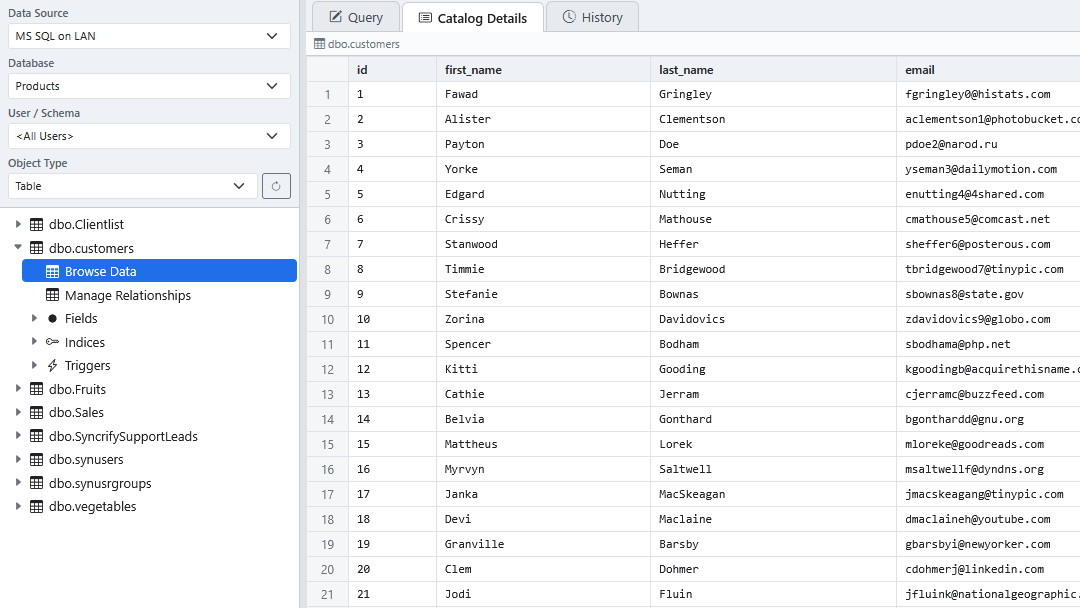This screenshot has width=1080, height=608.
Task: Expand the dbo.Sales tree node
Action: [19, 412]
